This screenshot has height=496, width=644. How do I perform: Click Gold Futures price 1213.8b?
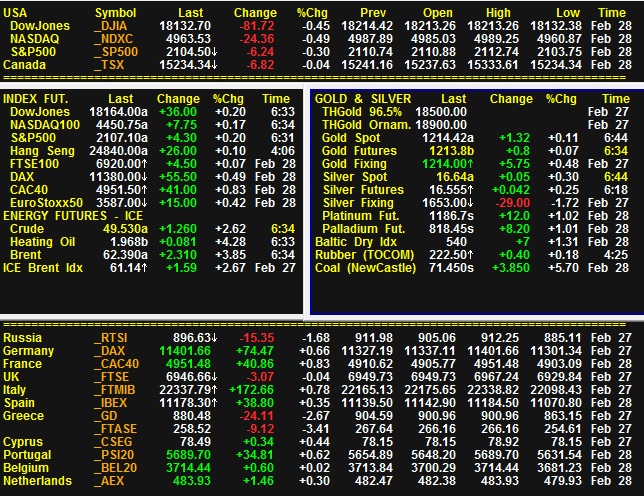(452, 151)
